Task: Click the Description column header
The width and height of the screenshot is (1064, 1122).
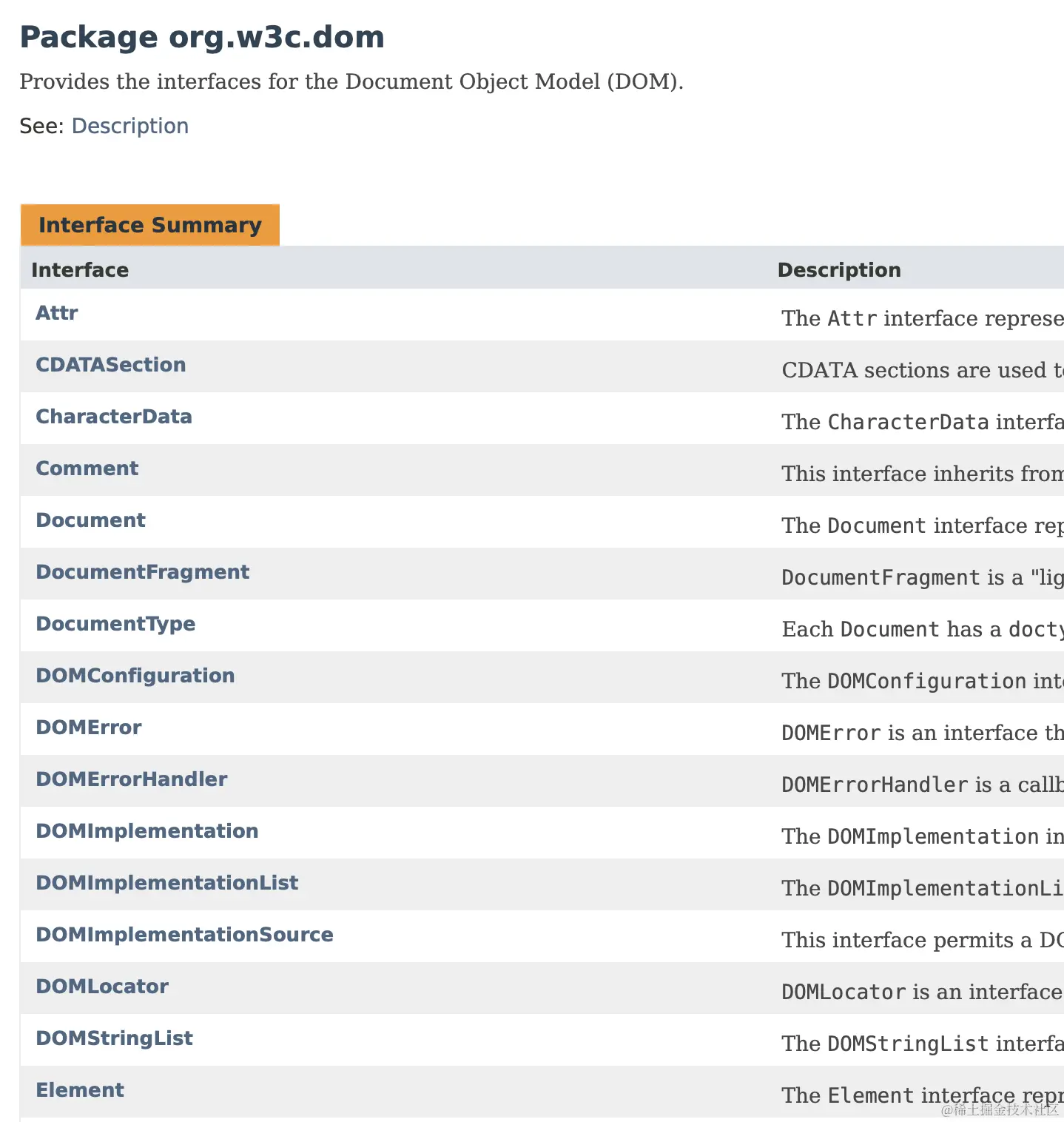Action: pyautogui.click(x=839, y=270)
